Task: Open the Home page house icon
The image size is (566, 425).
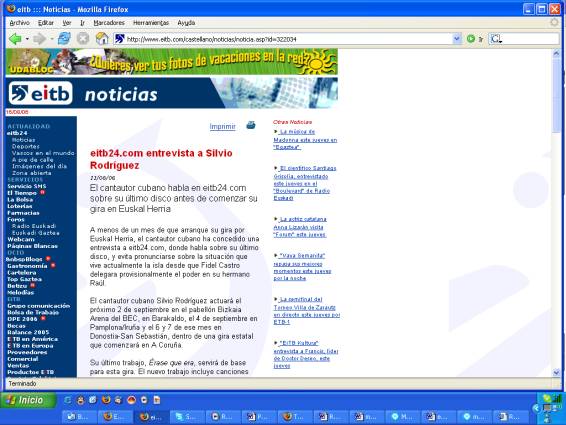Action: [x=102, y=38]
